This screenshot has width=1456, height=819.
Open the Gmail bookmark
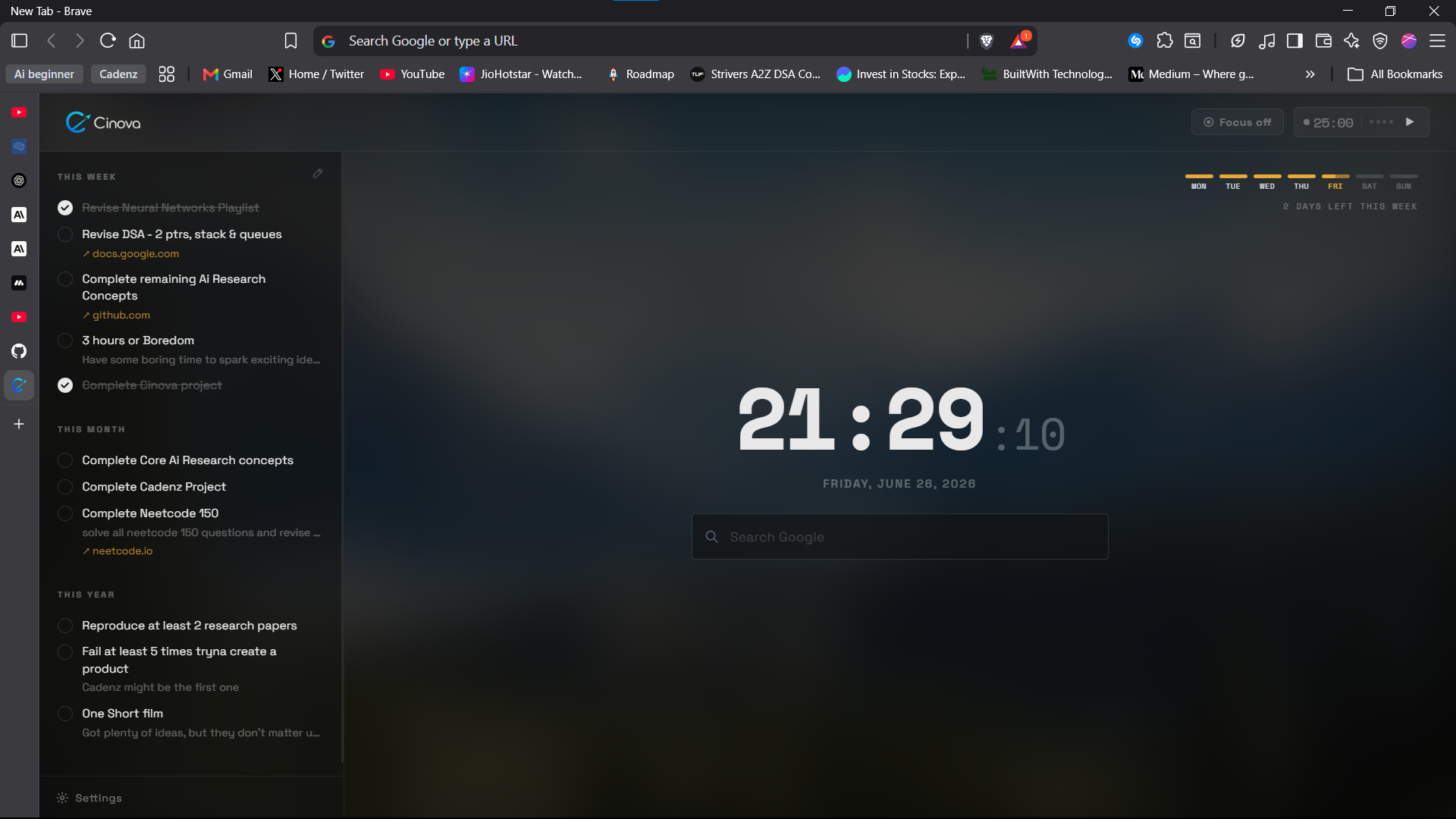click(x=227, y=74)
